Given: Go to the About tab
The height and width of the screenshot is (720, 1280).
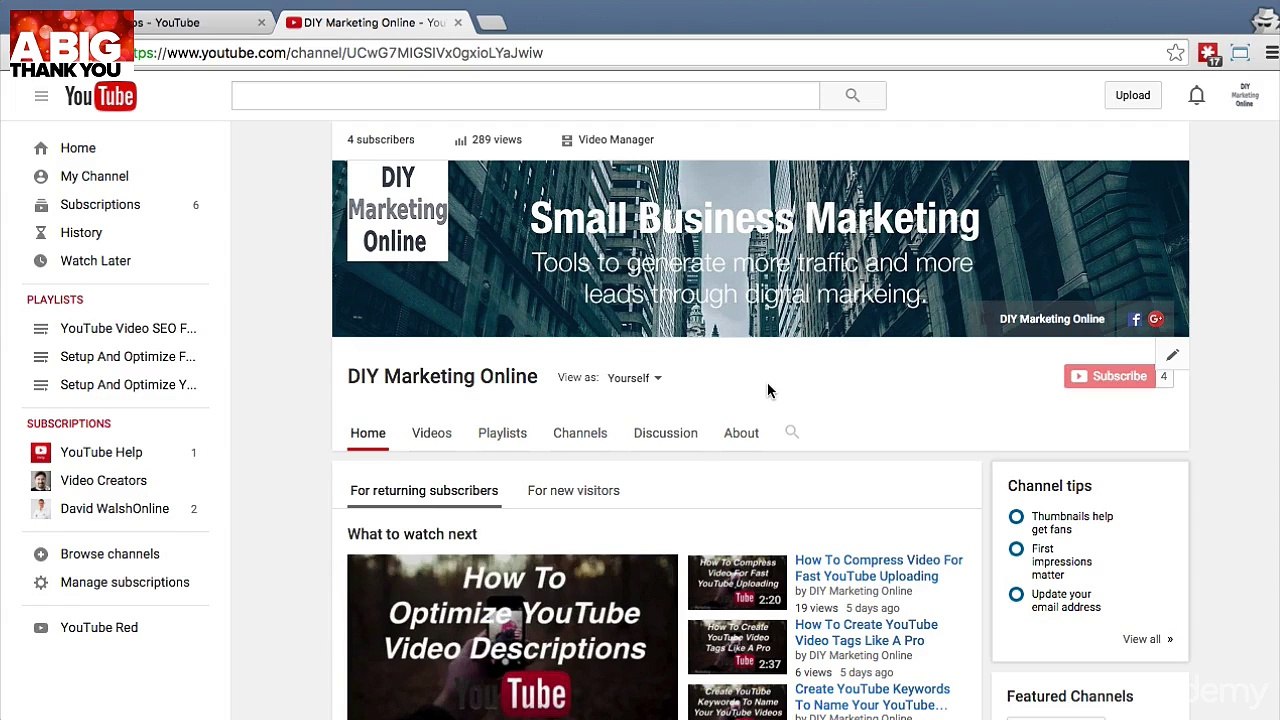Looking at the screenshot, I should pos(741,433).
